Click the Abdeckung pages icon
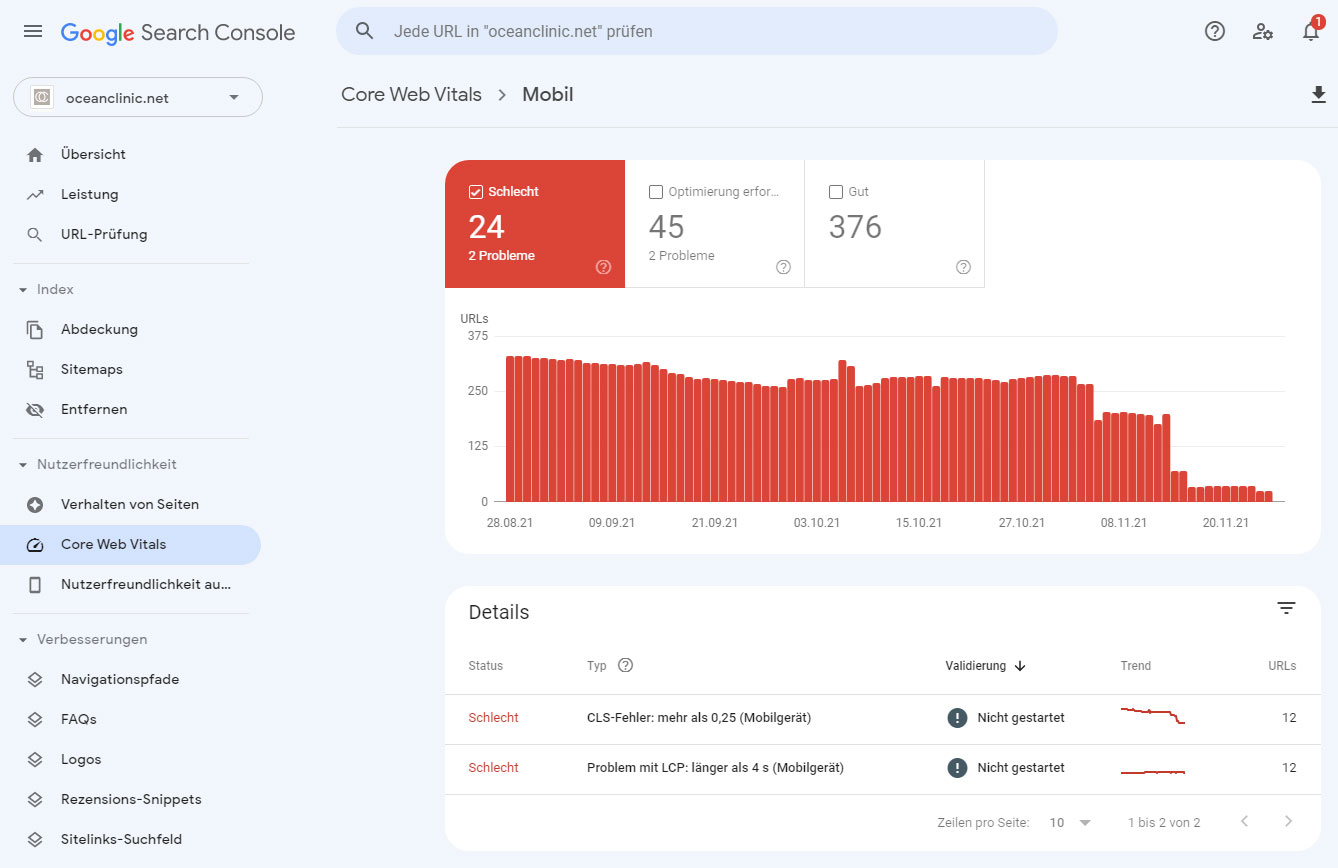The image size is (1338, 868). pyautogui.click(x=35, y=330)
